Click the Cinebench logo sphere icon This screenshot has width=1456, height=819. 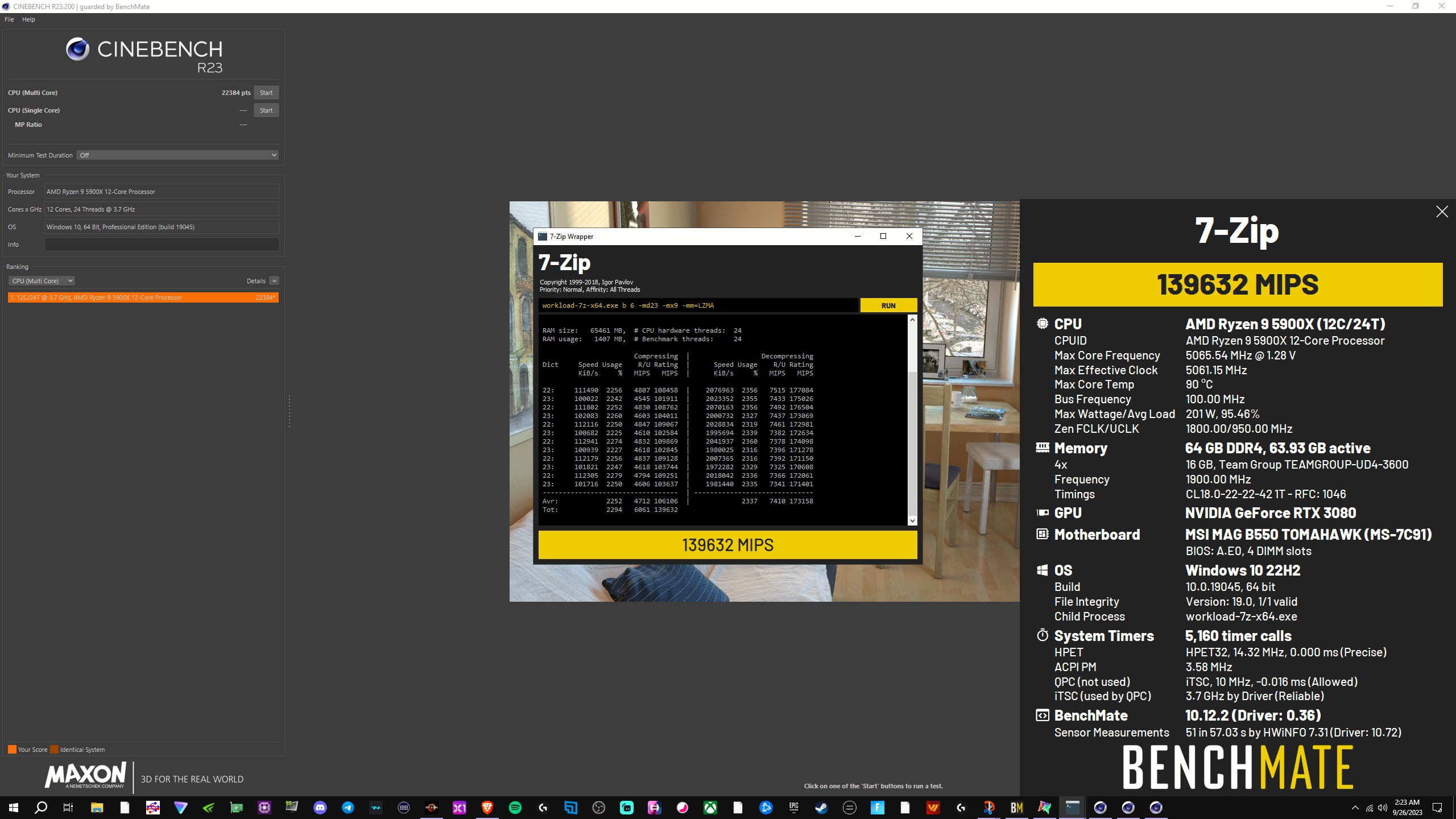click(78, 49)
